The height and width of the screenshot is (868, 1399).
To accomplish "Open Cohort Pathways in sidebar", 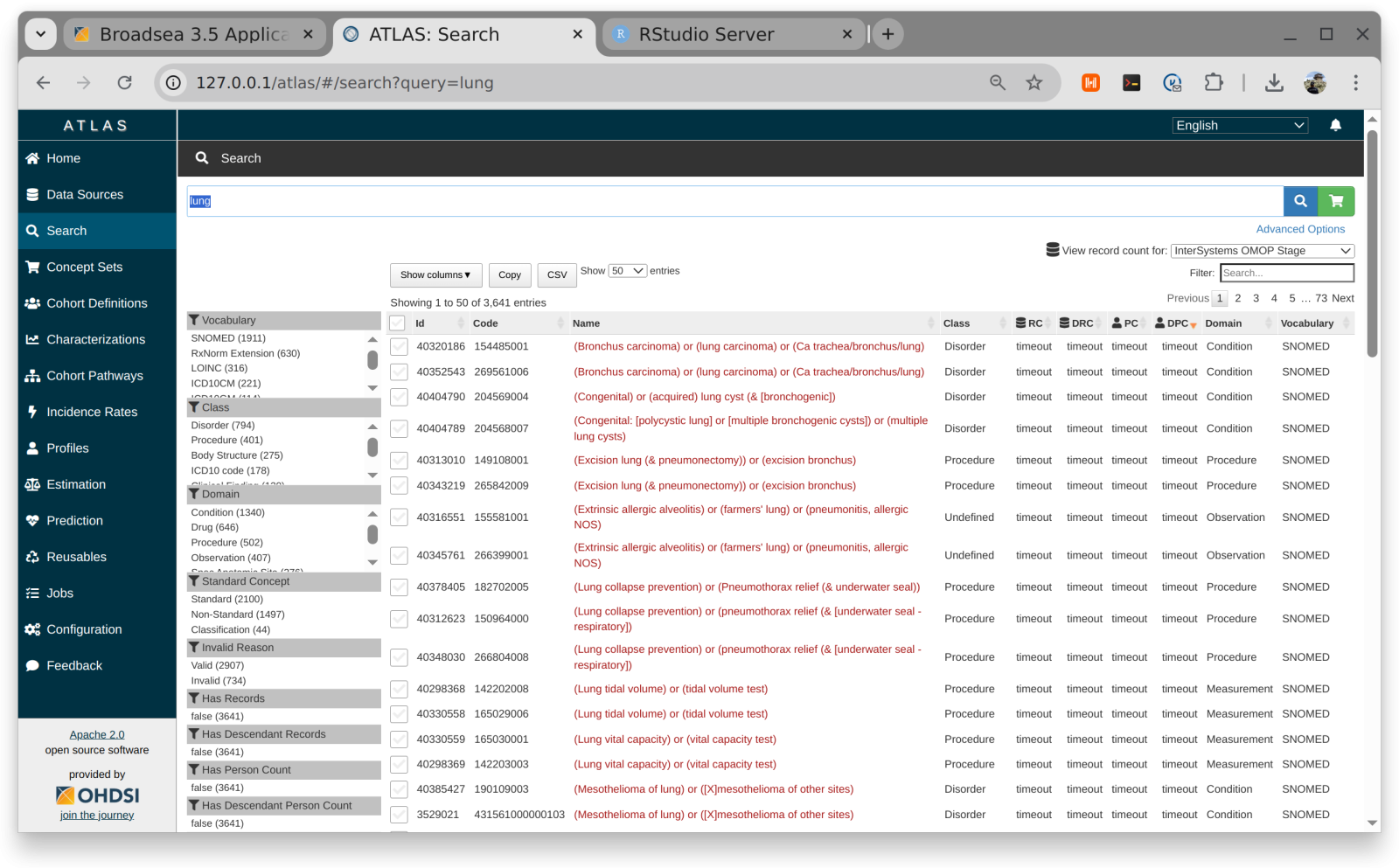I will [94, 376].
